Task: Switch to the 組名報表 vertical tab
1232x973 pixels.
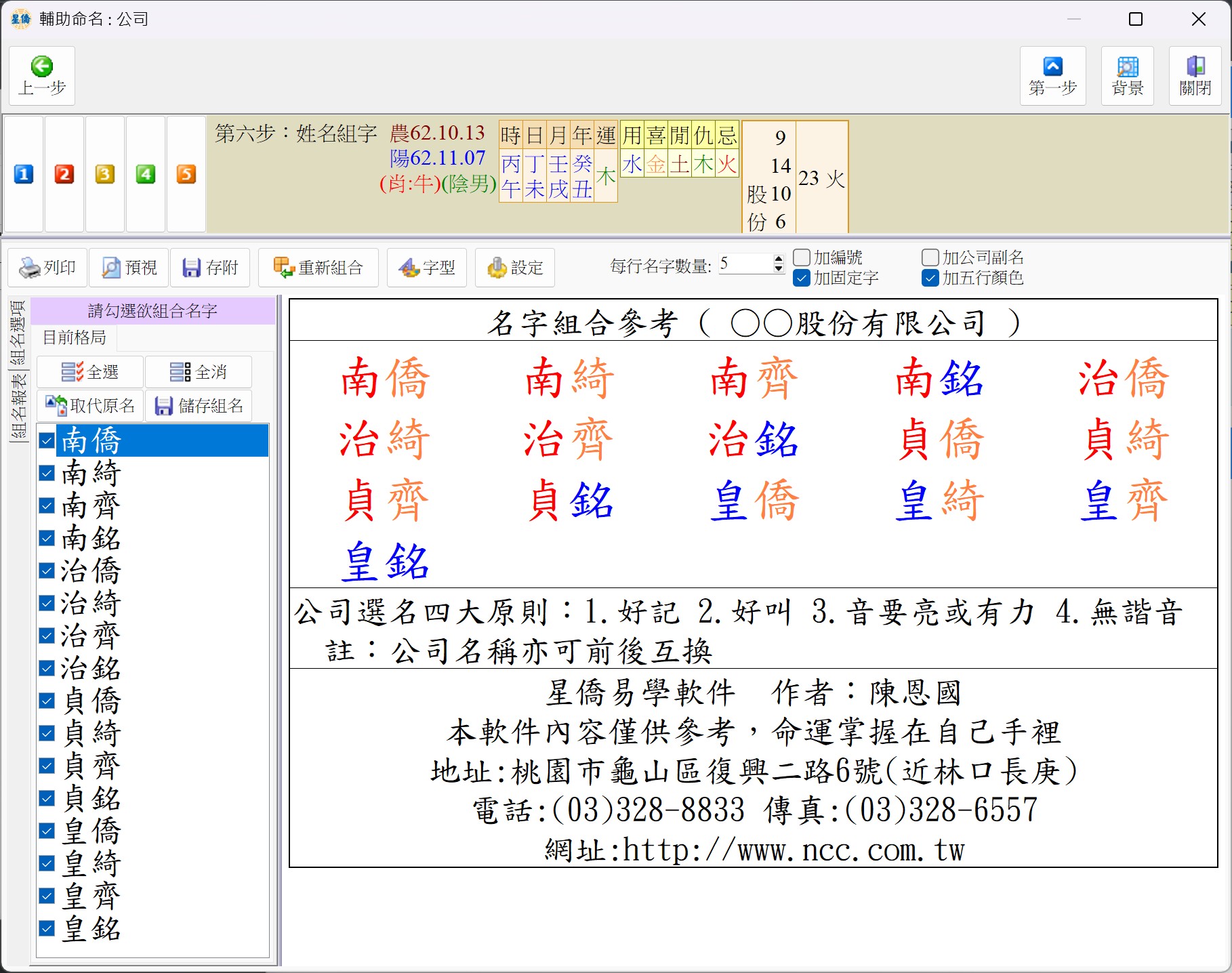Action: point(18,407)
